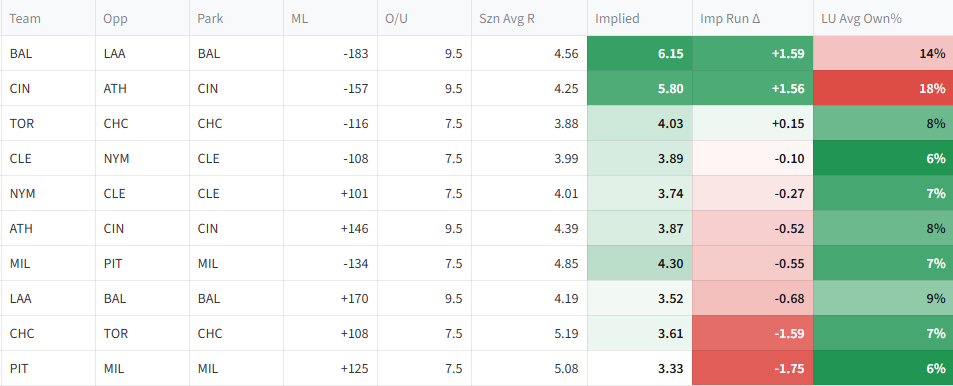This screenshot has height=386, width=953.
Task: Click the TOR team cell
Action: [x=47, y=123]
